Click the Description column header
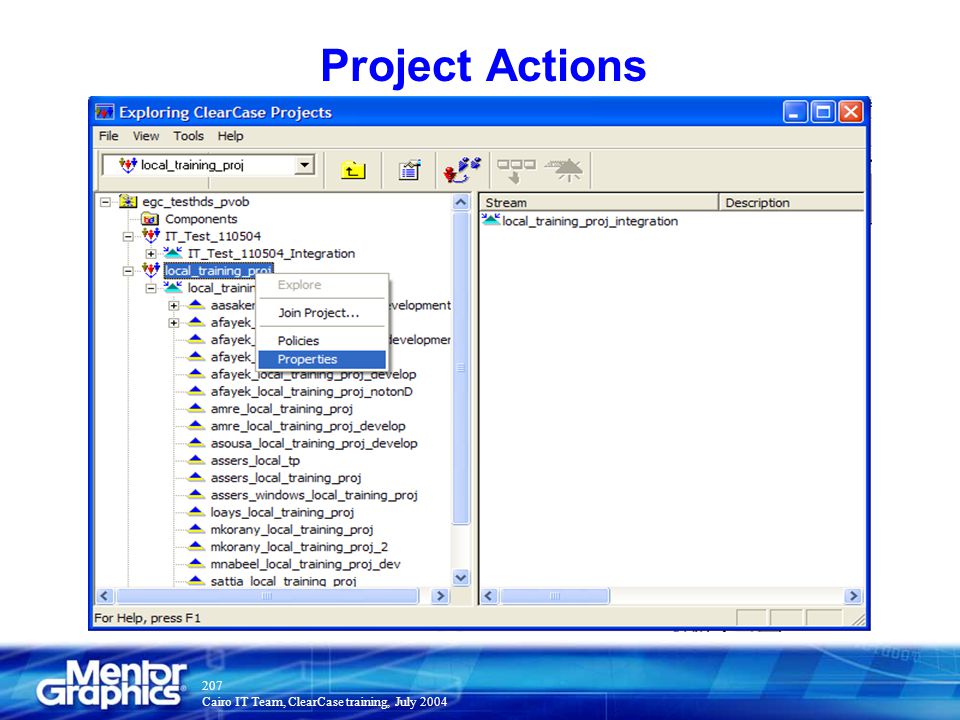Screen dimensions: 960x720 791,203
